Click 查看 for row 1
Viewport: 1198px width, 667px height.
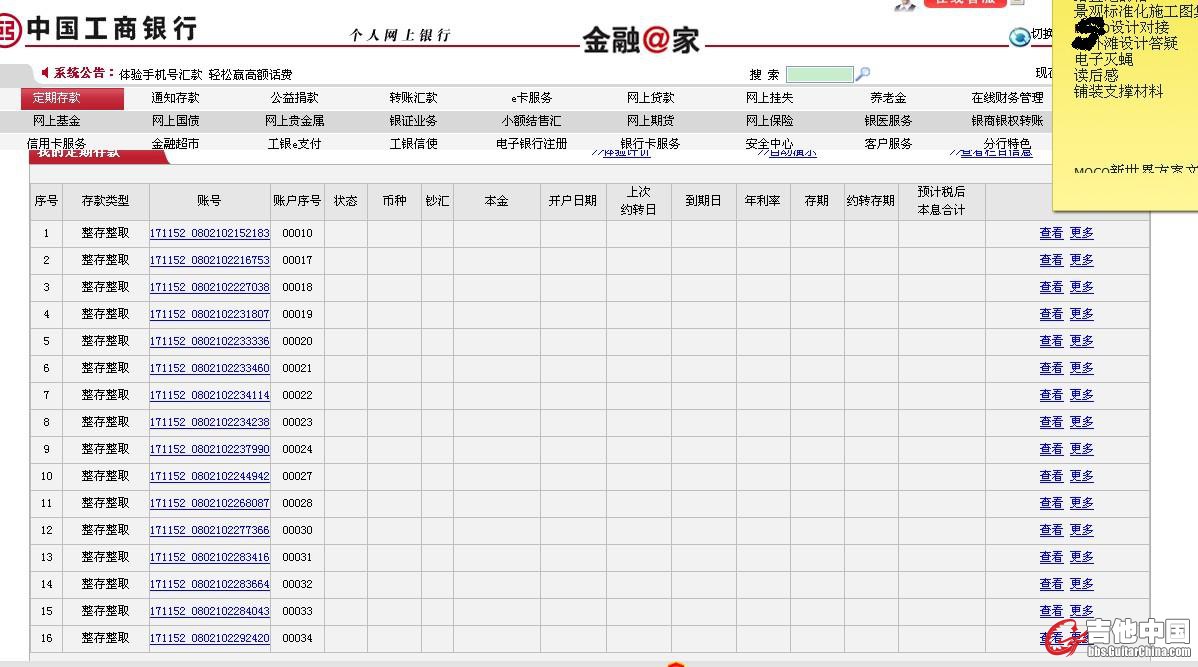1051,233
